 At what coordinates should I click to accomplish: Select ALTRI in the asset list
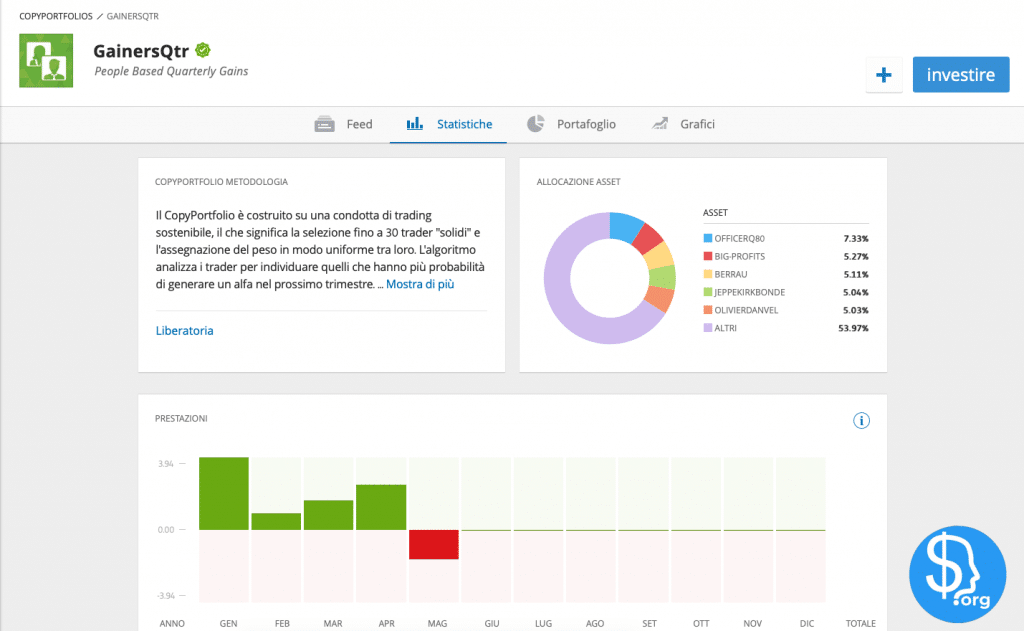pyautogui.click(x=726, y=328)
